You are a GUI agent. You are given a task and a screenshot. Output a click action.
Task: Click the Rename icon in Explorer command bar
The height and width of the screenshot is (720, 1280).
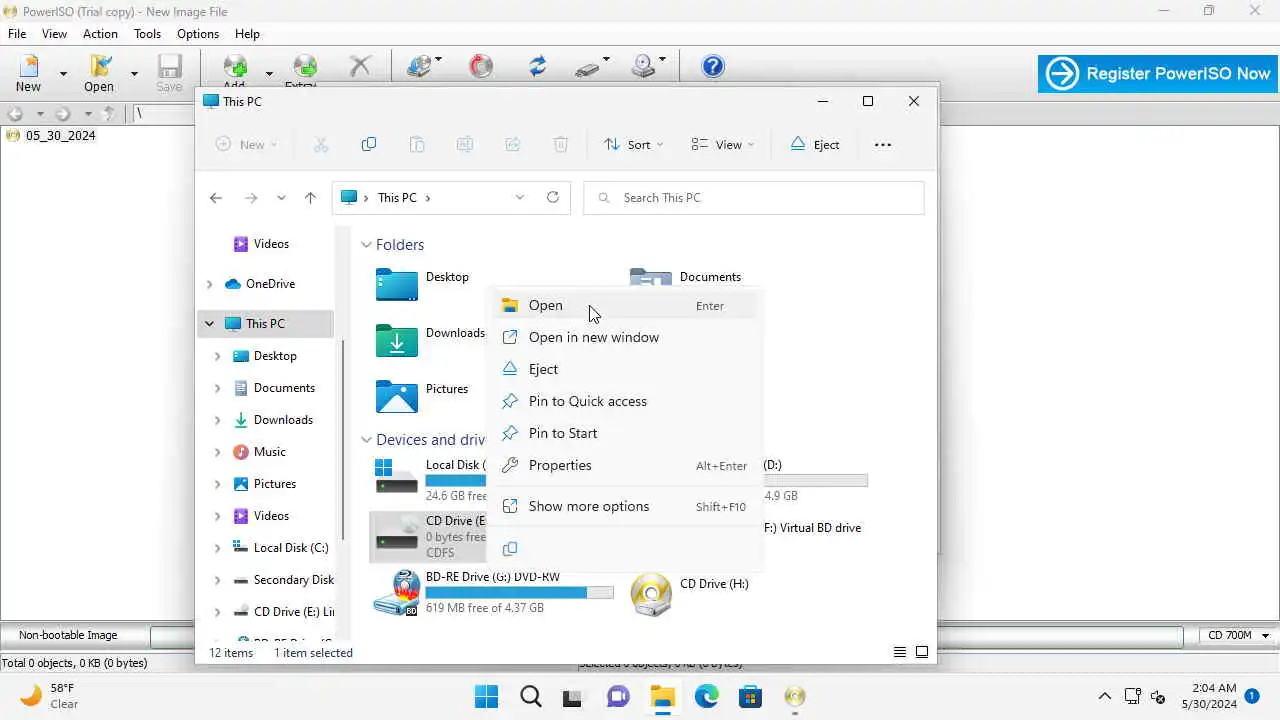click(x=465, y=144)
